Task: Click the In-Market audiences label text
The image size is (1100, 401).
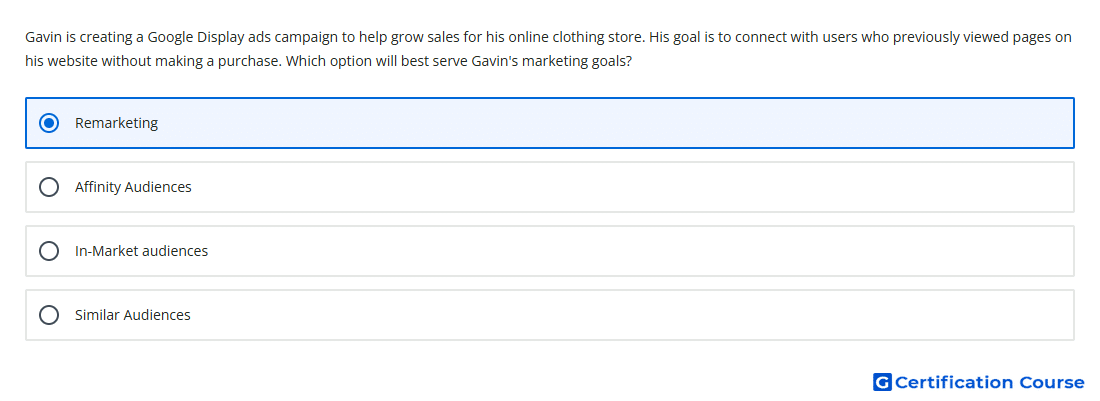Action: 142,251
